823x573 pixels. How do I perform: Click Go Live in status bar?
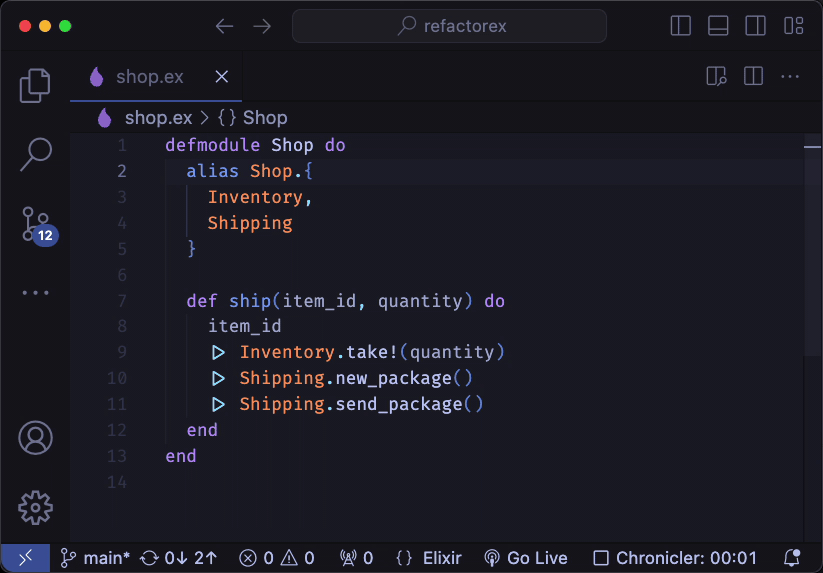click(526, 558)
